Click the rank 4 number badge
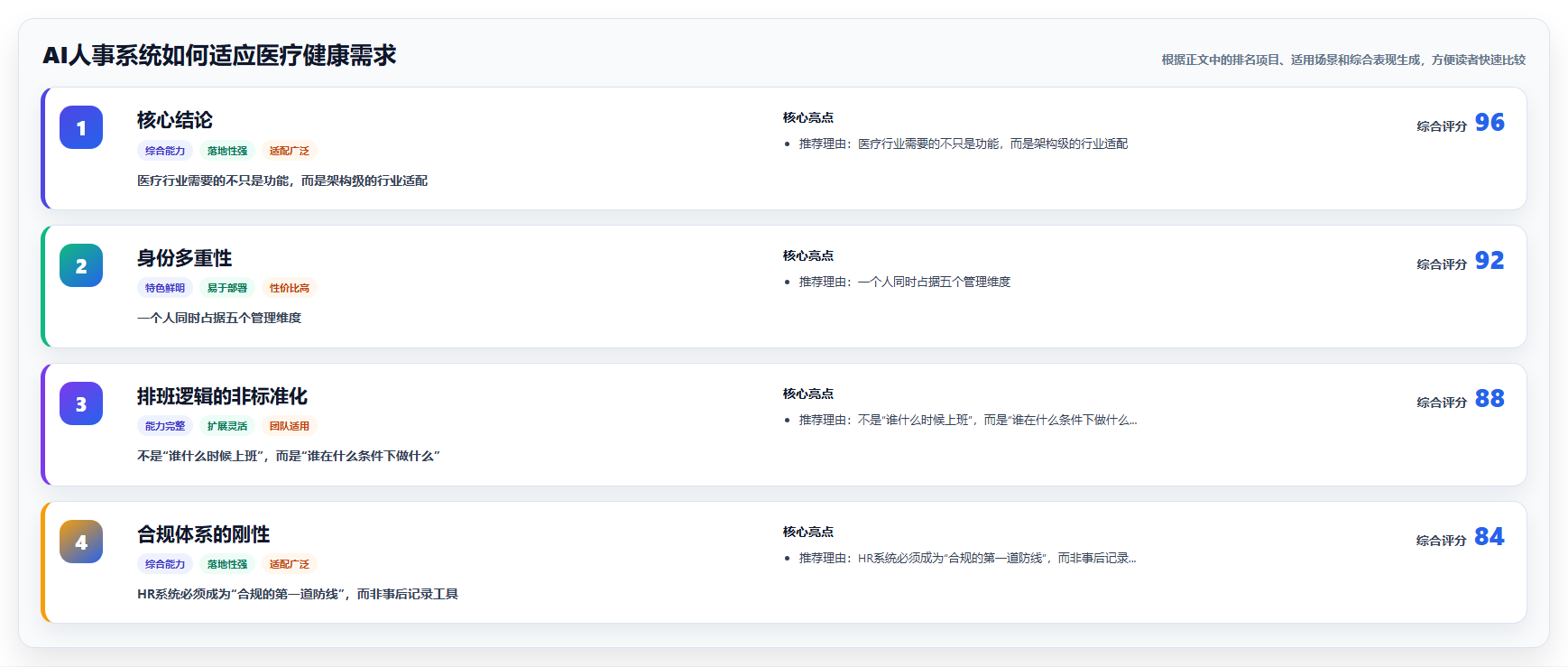The height and width of the screenshot is (667, 1568). pyautogui.click(x=81, y=542)
